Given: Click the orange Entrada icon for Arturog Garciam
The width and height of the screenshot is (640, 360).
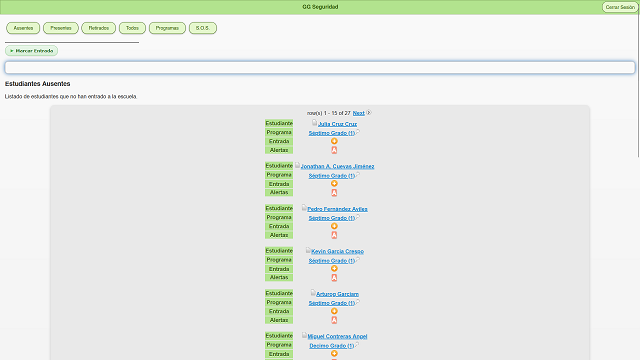Looking at the screenshot, I should tap(334, 311).
